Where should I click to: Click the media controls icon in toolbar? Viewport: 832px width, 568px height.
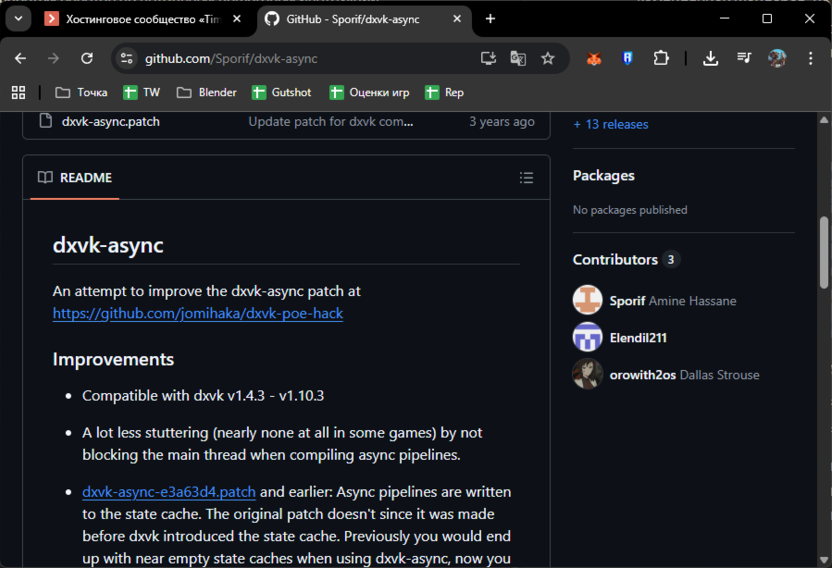pos(743,59)
